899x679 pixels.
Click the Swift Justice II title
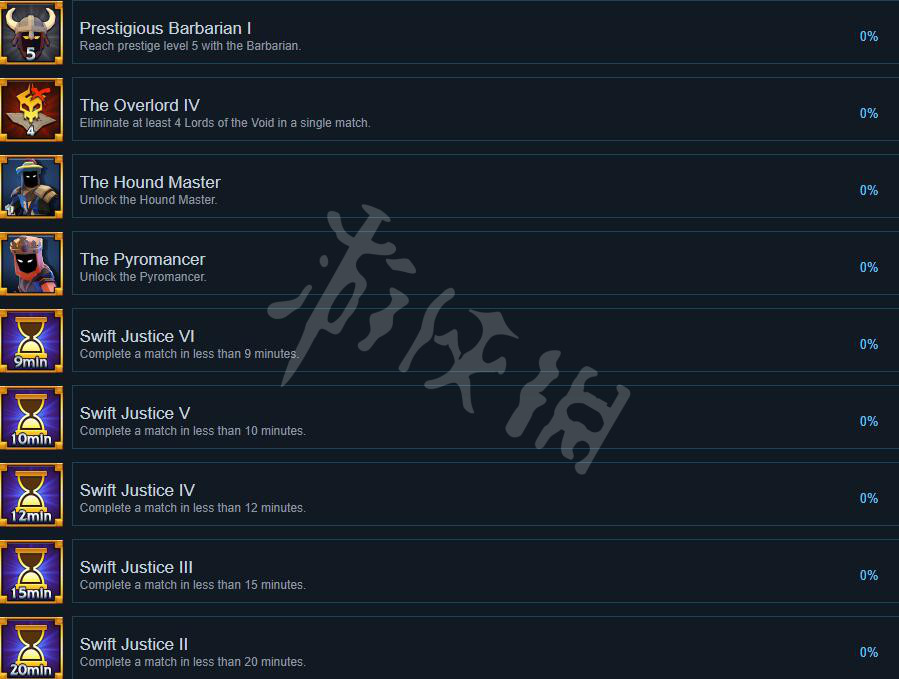click(x=134, y=644)
